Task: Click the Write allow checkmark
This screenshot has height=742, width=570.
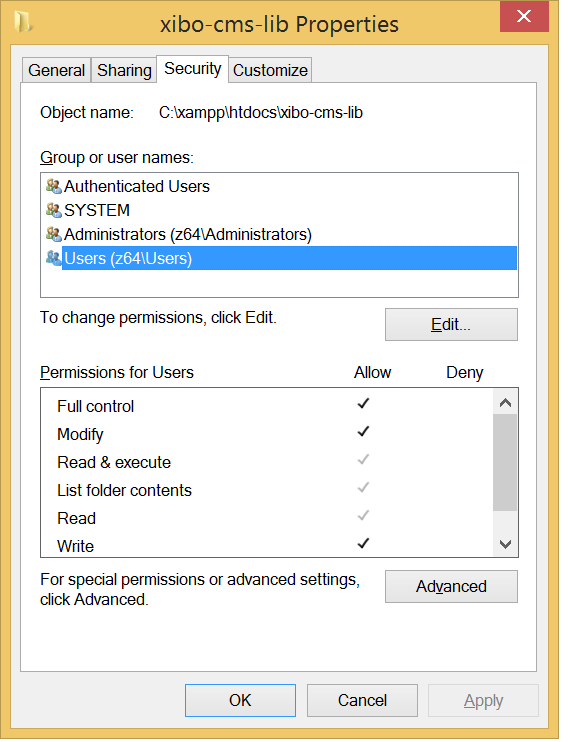Action: [363, 543]
